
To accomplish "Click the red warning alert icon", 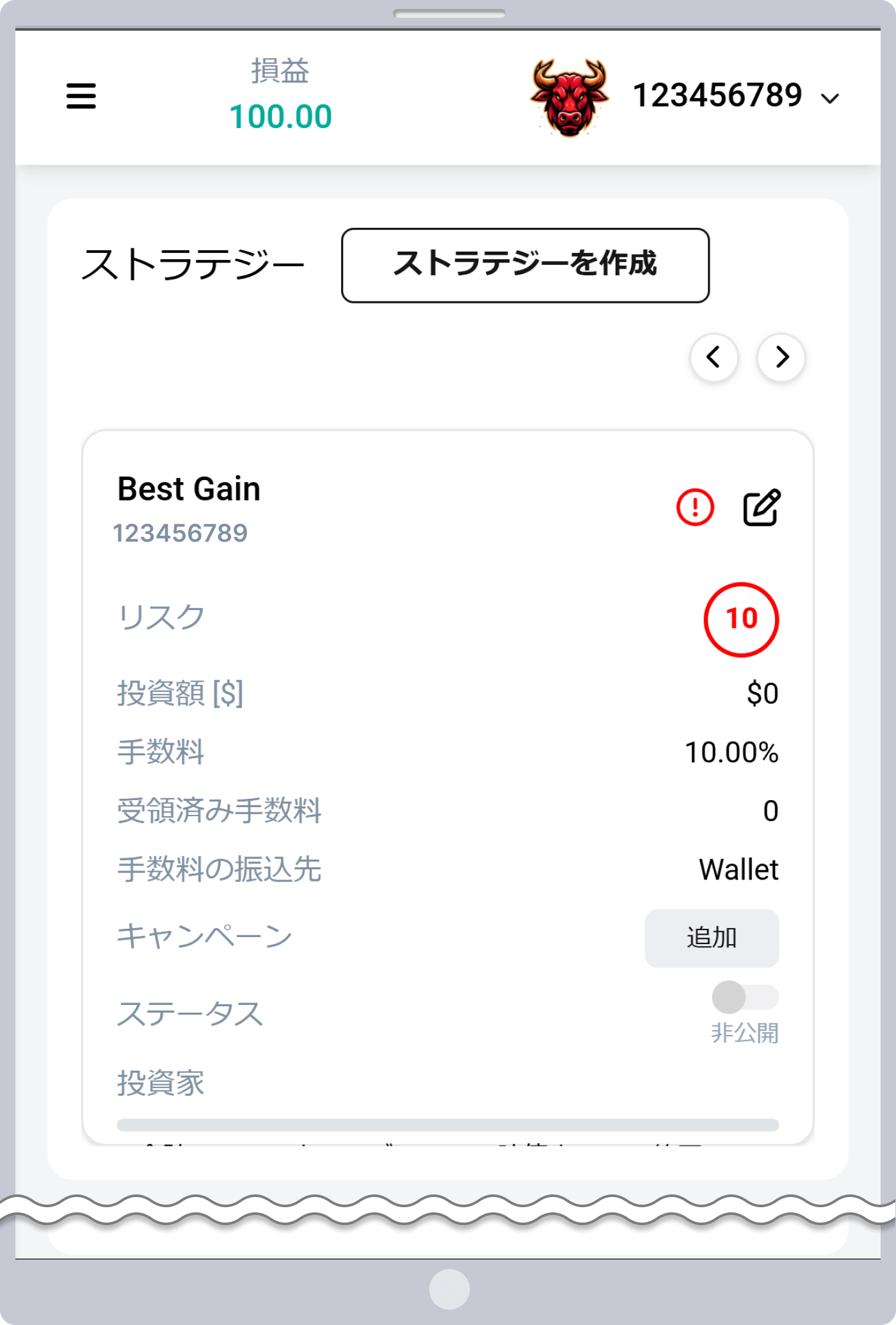I will pos(695,508).
